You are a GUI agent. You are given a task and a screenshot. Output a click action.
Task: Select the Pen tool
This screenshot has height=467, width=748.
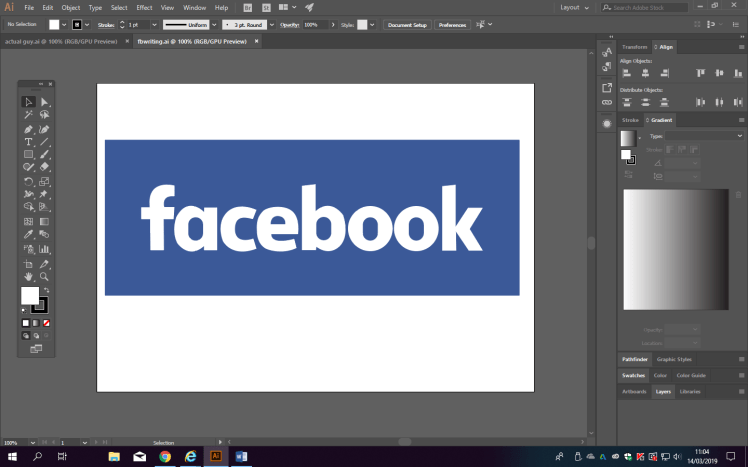point(28,129)
